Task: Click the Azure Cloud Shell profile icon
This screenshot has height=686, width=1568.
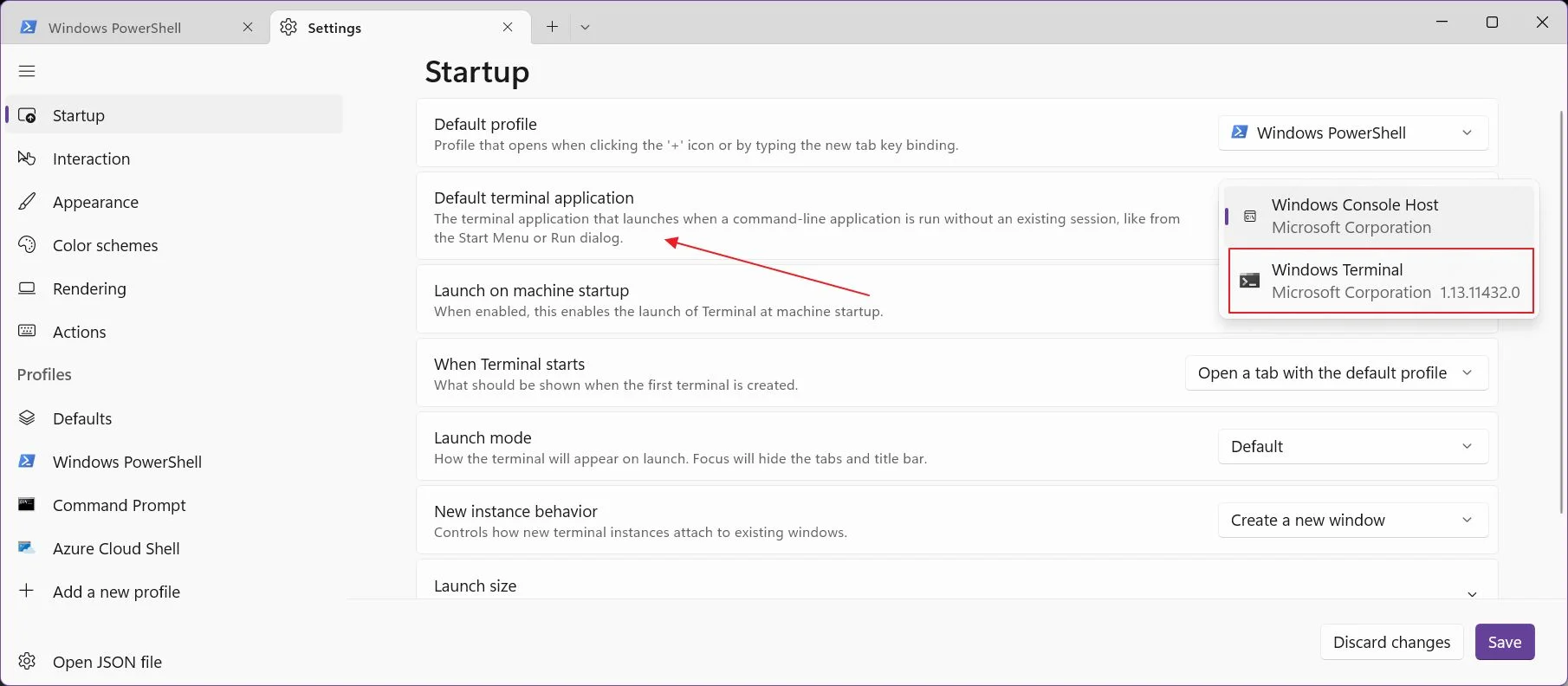Action: point(27,547)
